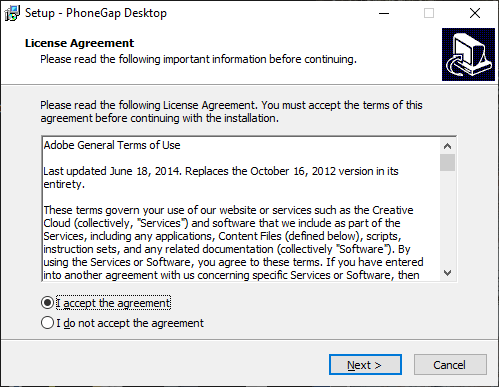Select "I do not accept the agreement" option
Screen dimensions: 499x387
click(47, 323)
